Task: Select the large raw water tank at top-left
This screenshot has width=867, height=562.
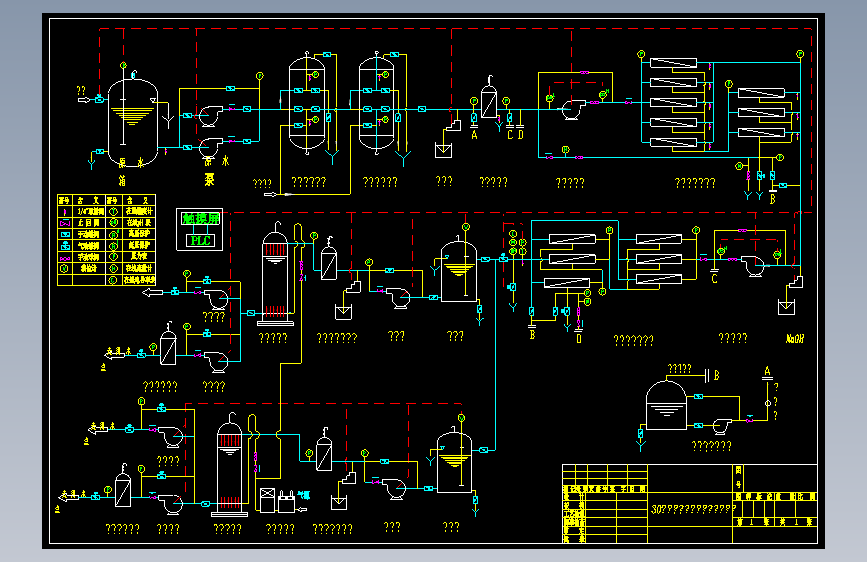Action: point(133,123)
